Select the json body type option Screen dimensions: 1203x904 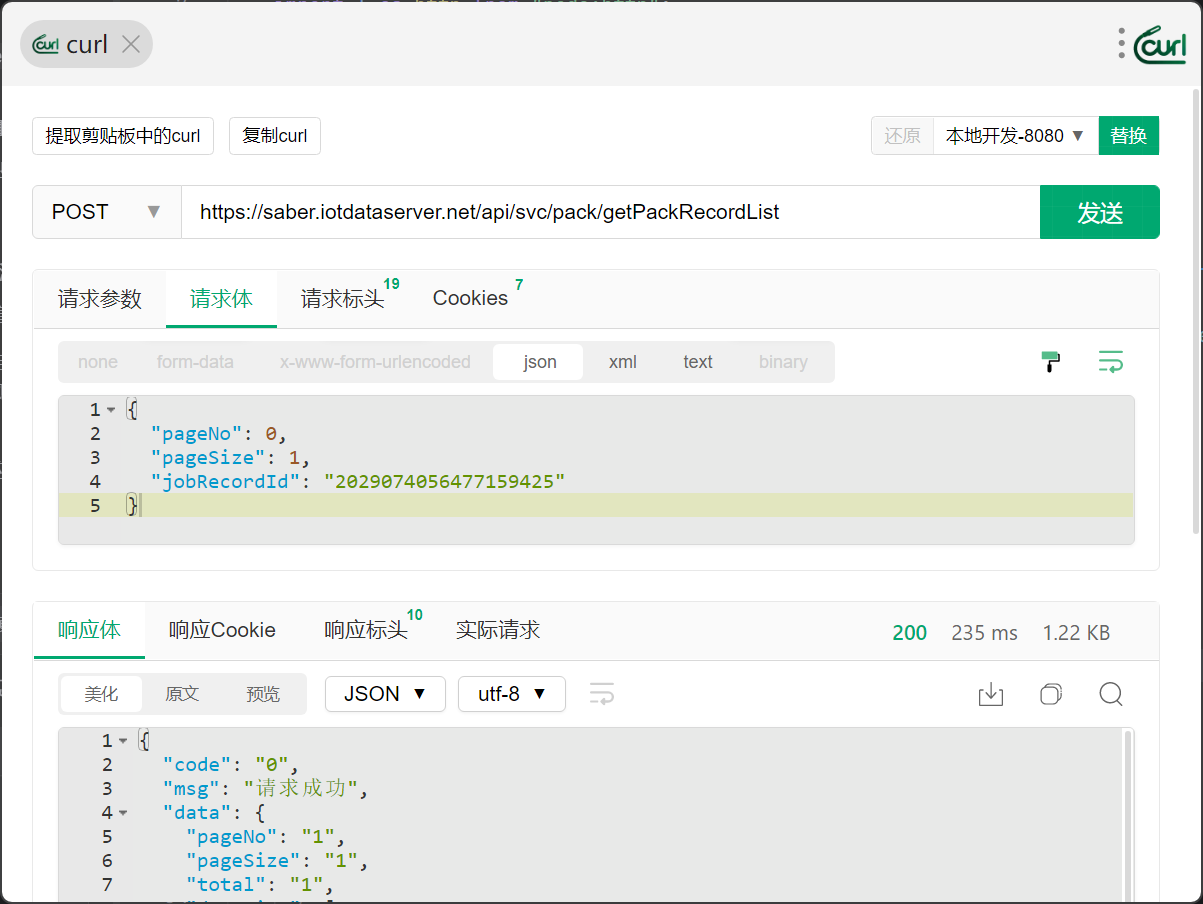click(539, 362)
